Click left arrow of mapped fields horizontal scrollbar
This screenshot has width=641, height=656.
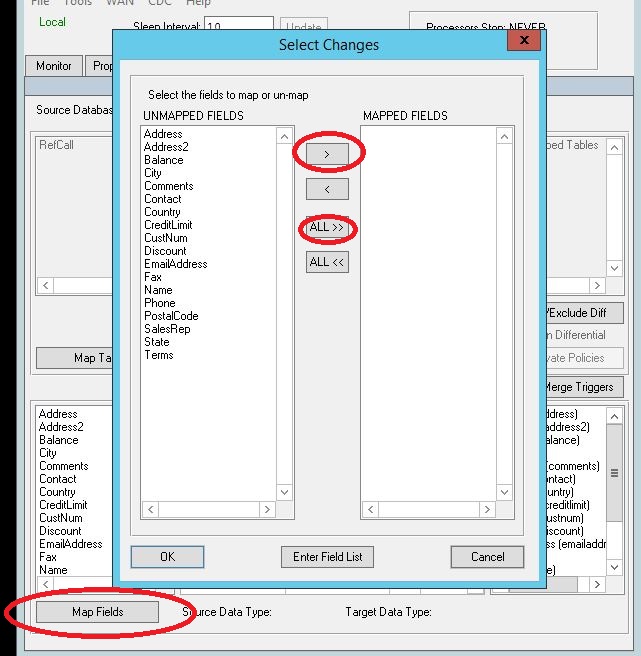pyautogui.click(x=371, y=509)
